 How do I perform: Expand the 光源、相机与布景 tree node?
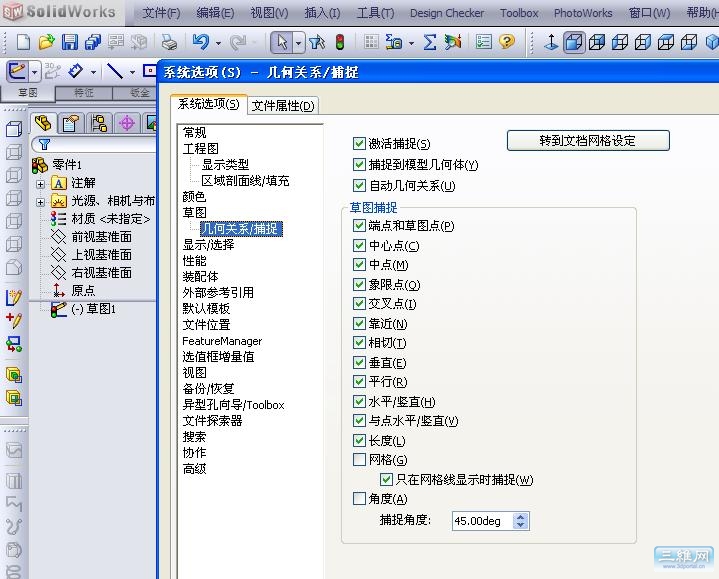(40, 202)
